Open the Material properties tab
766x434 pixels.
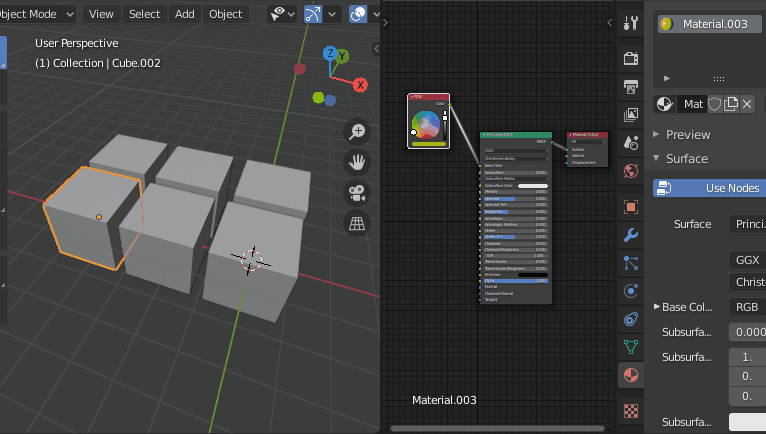[x=631, y=375]
